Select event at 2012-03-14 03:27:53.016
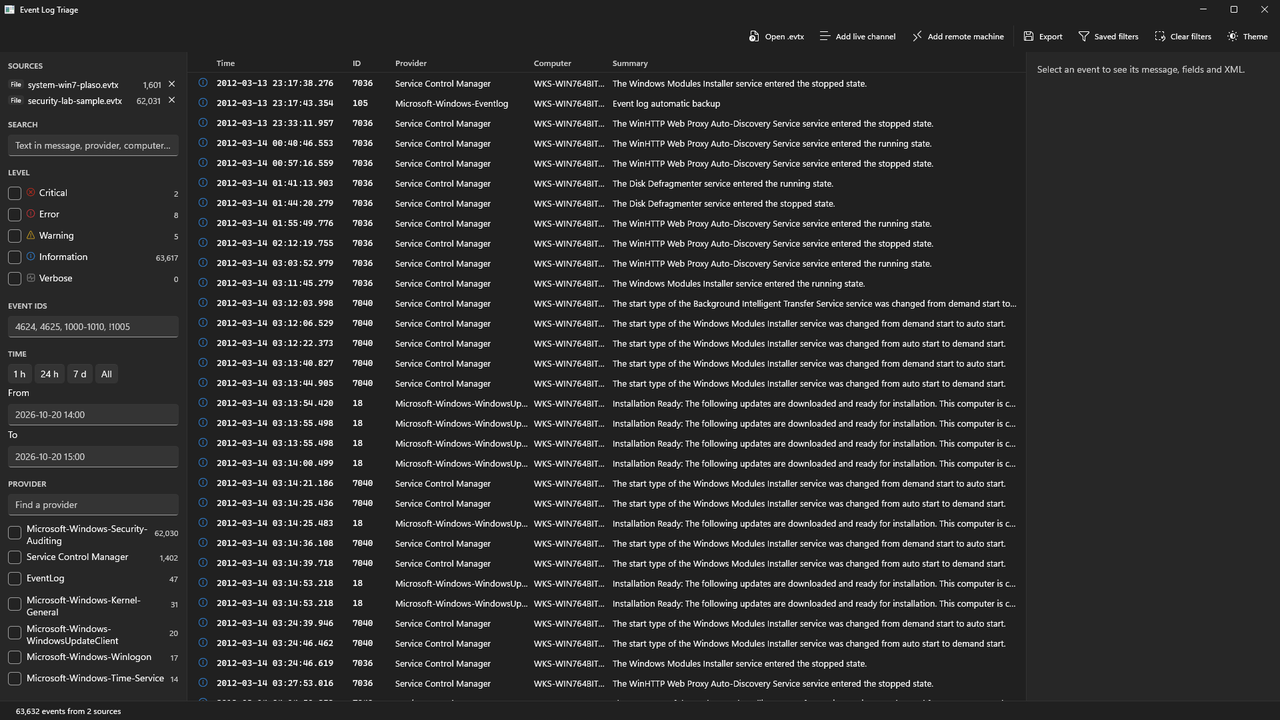This screenshot has width=1280, height=720. click(607, 684)
